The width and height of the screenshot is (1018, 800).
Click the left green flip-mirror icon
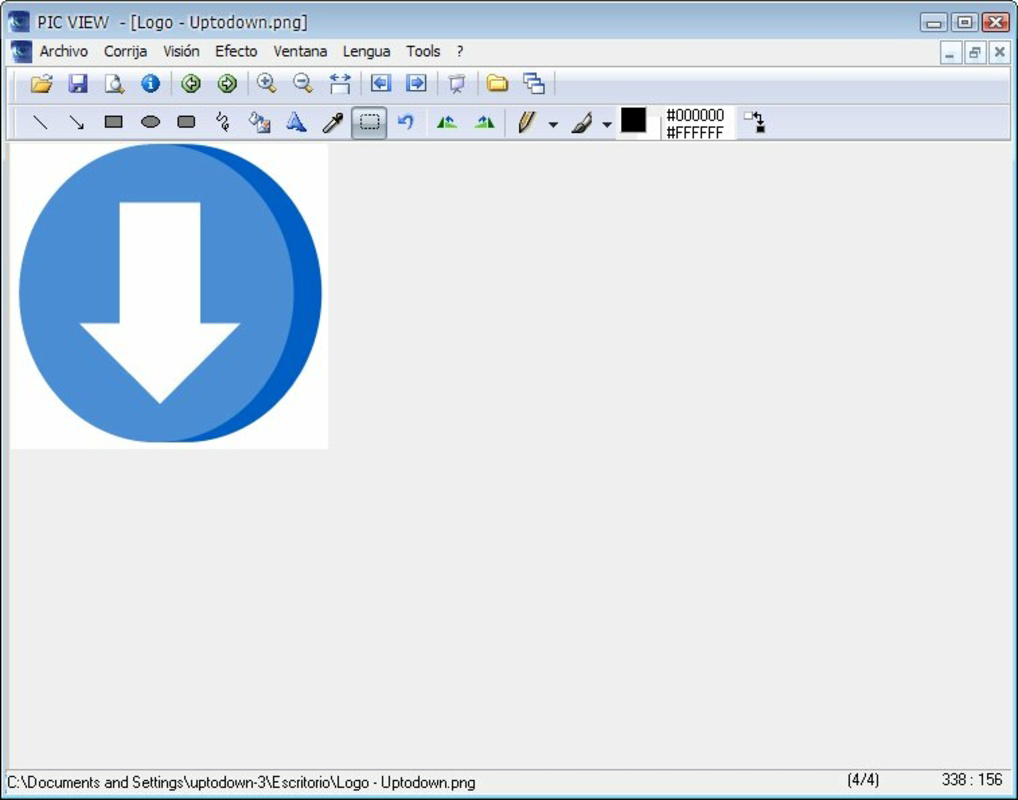click(447, 122)
